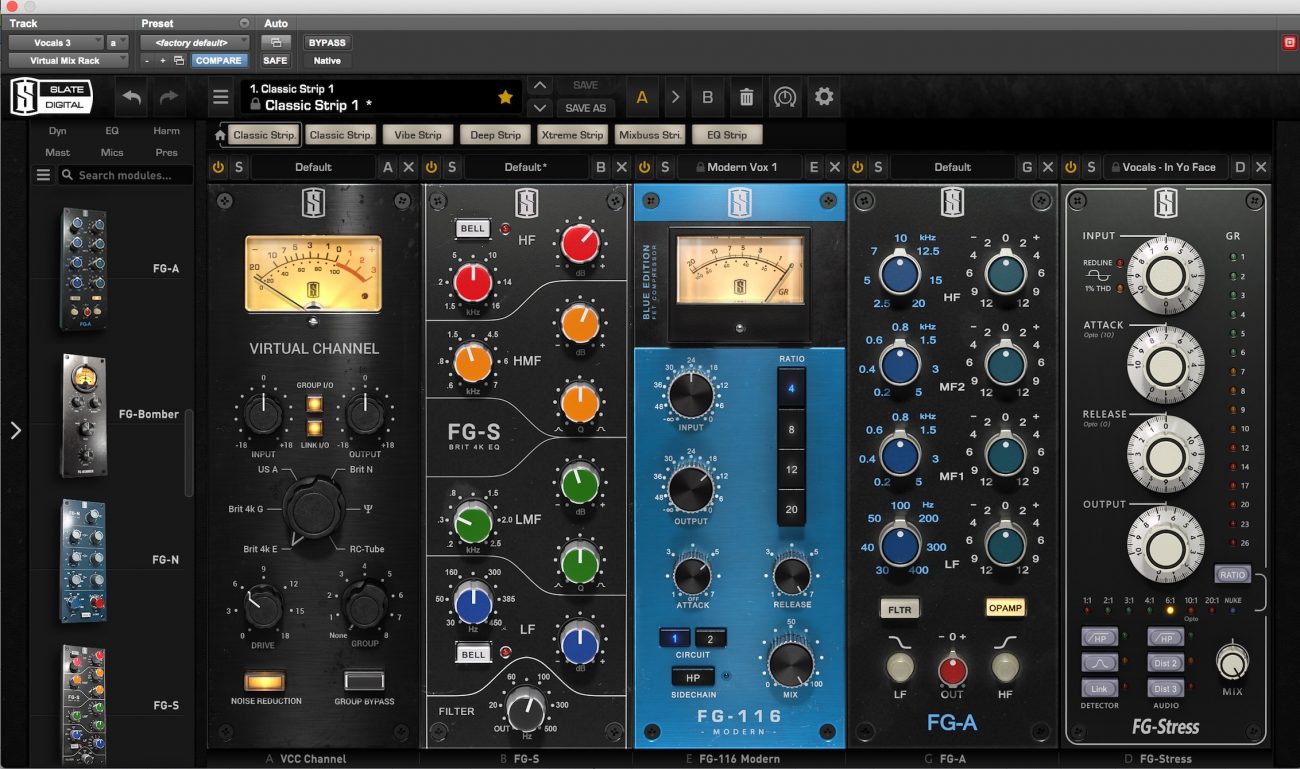
Task: Toggle power on FG-A module
Action: [x=857, y=167]
